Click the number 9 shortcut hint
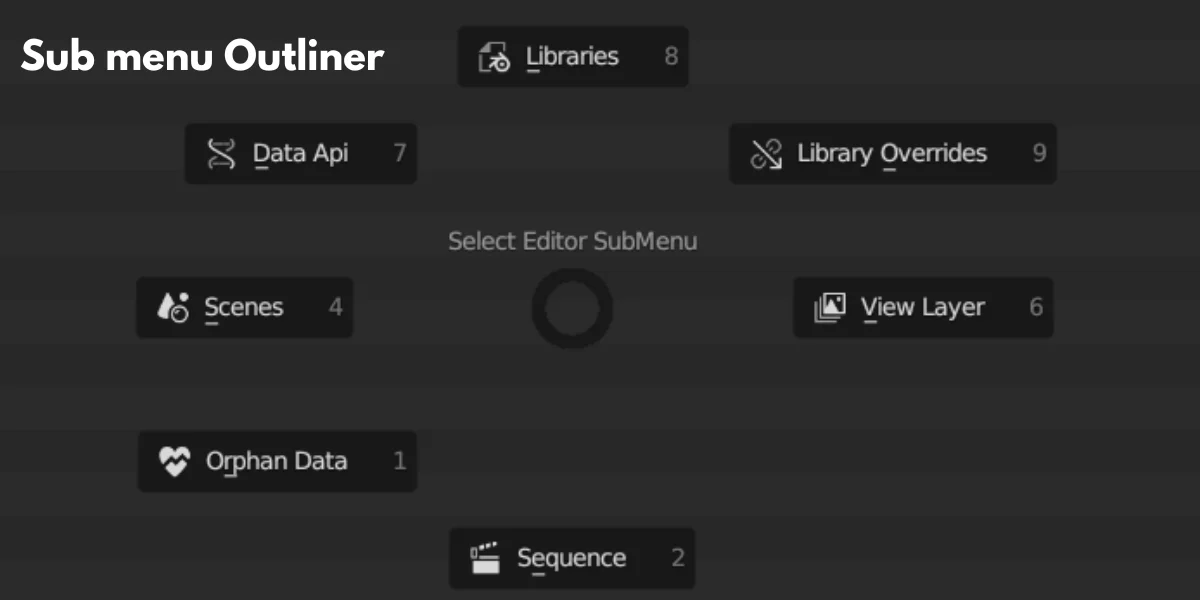 [1039, 154]
